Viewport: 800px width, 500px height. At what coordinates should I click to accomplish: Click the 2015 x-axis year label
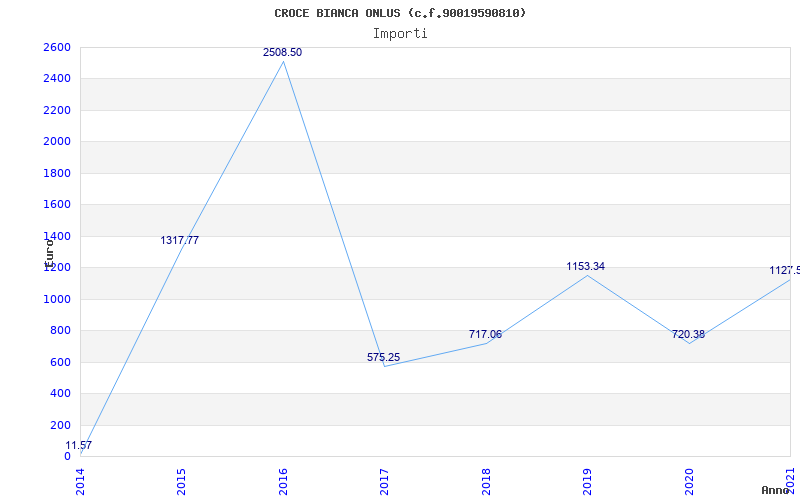[x=182, y=482]
